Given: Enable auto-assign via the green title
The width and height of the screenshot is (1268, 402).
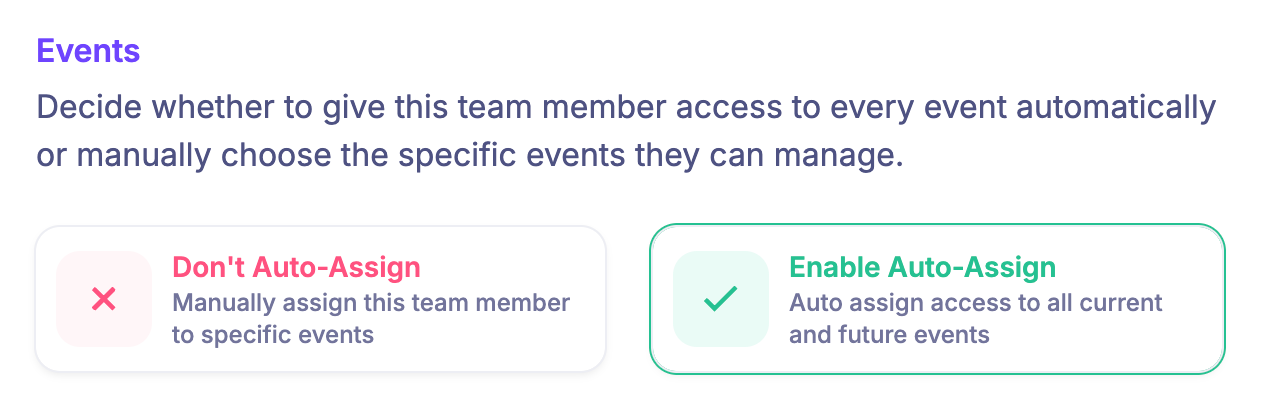Looking at the screenshot, I should click(x=922, y=268).
